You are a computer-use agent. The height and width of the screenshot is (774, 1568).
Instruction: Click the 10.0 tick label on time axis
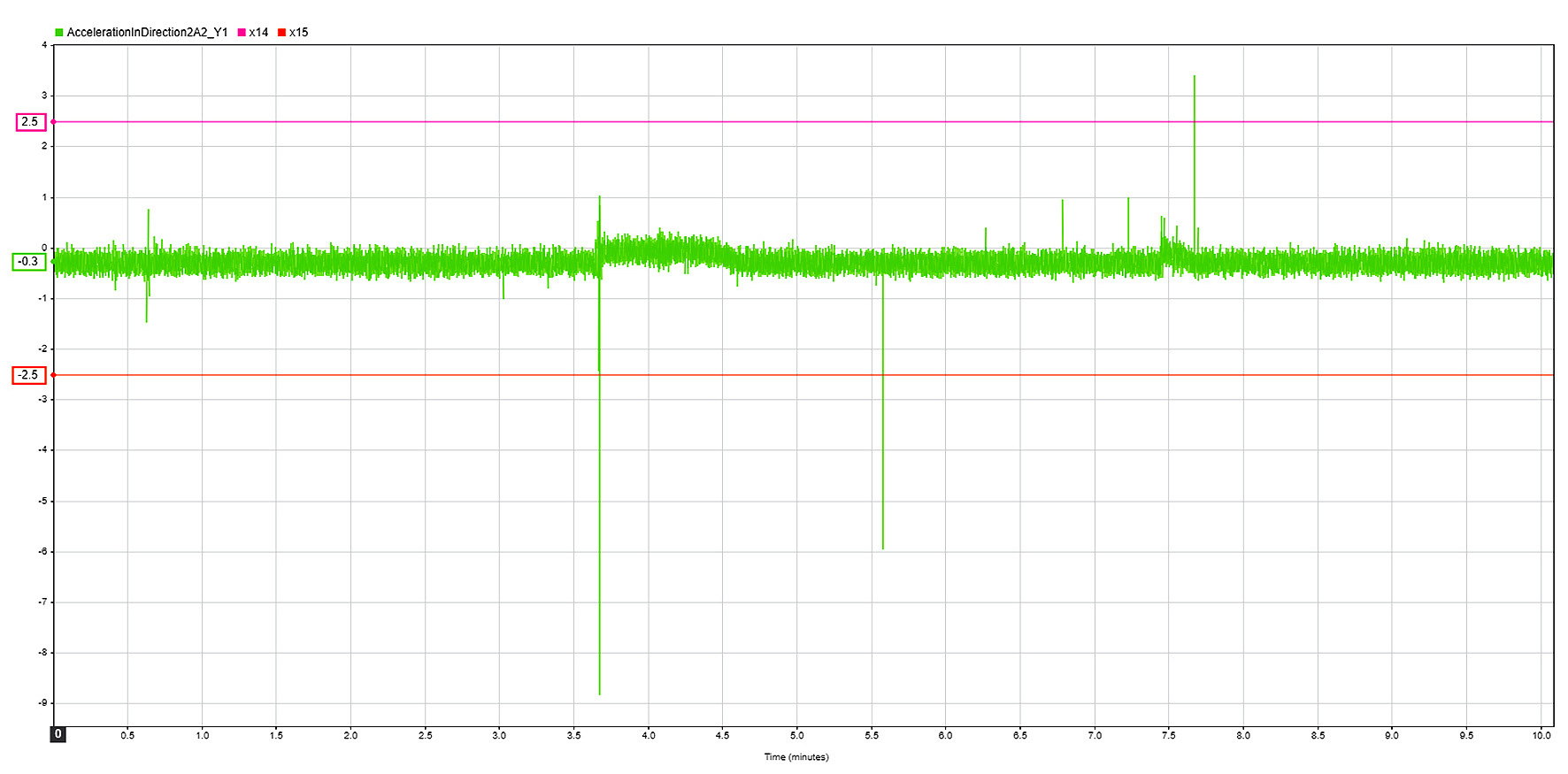[x=1542, y=735]
